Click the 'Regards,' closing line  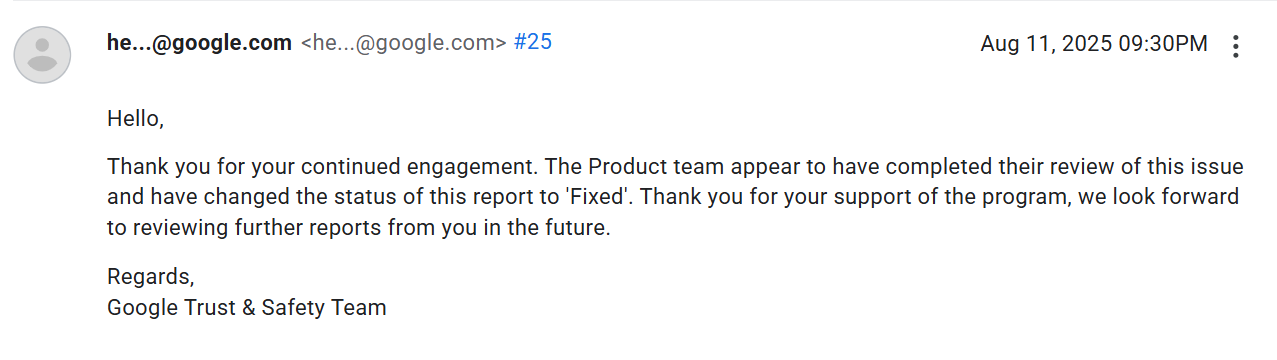click(x=150, y=277)
